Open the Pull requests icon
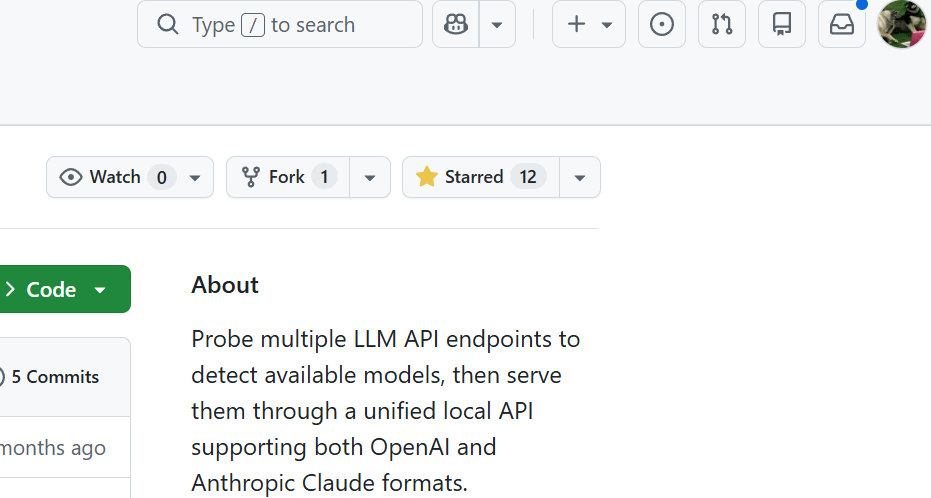 tap(721, 24)
